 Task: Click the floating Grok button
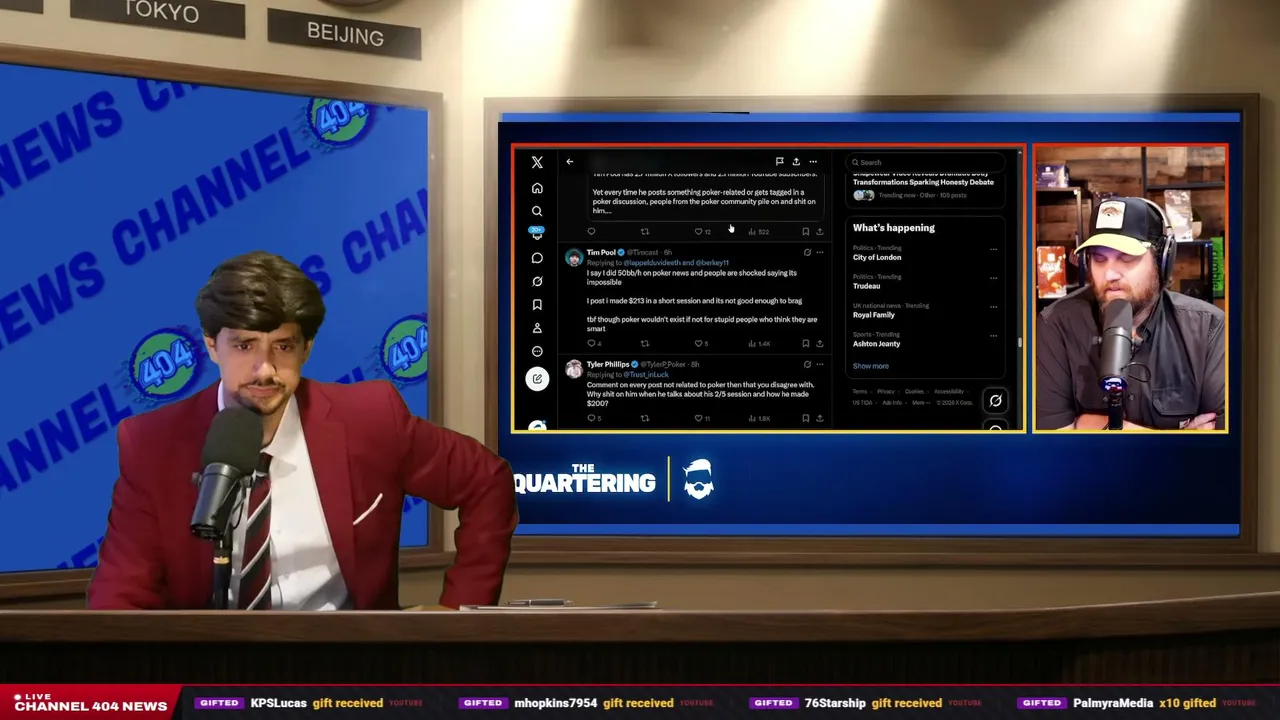coord(995,401)
